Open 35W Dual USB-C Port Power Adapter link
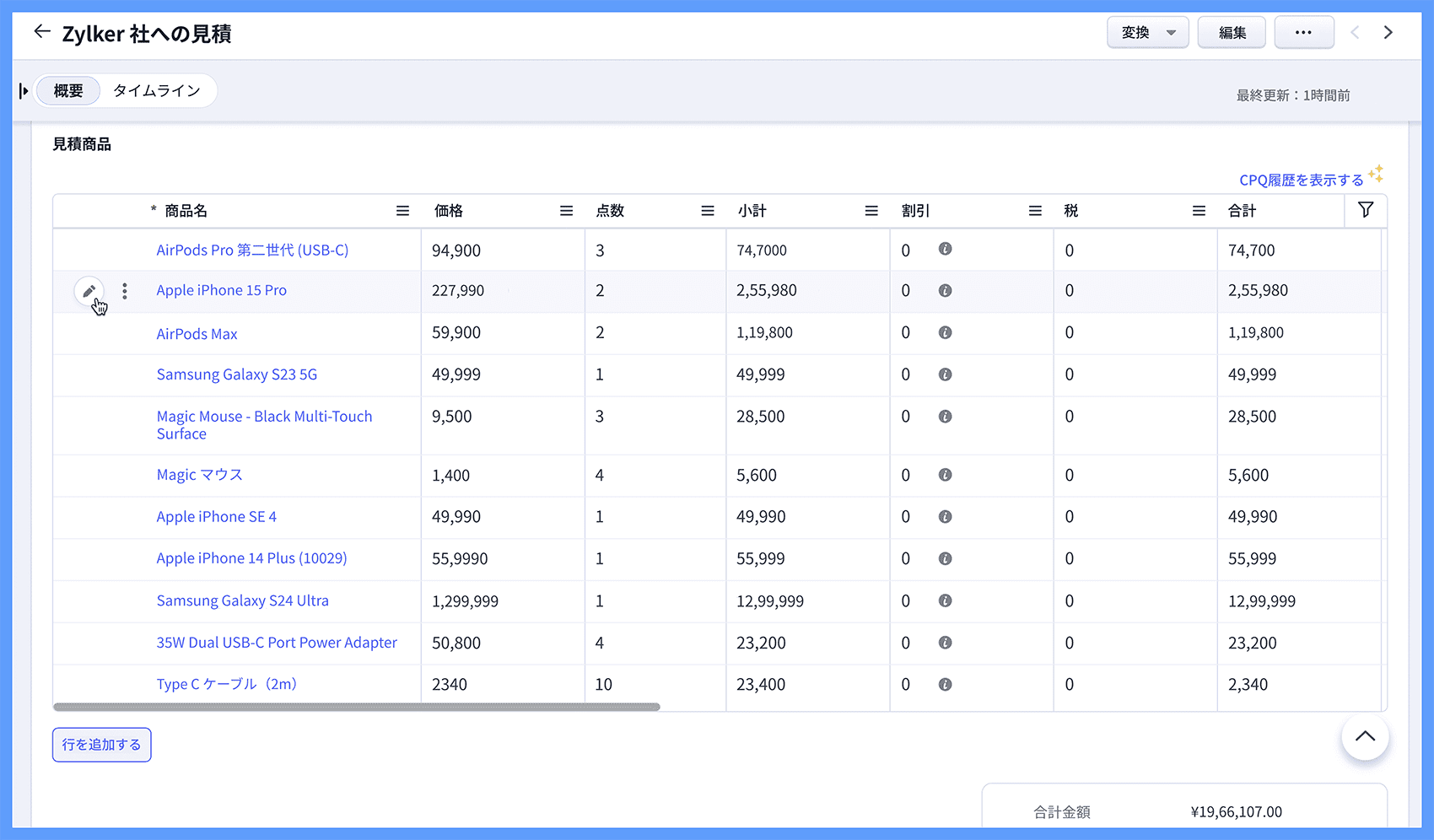Image resolution: width=1434 pixels, height=840 pixels. pos(277,643)
